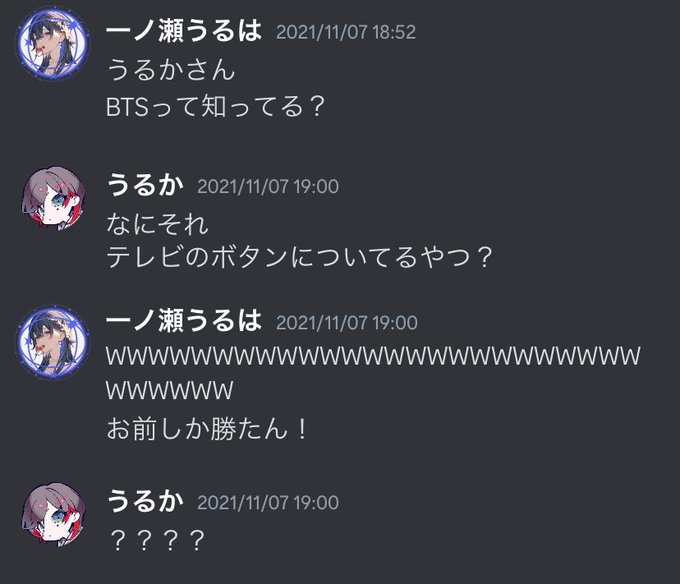
Task: Click the second, shorter line of 'wwwwww'
Action: coord(170,391)
